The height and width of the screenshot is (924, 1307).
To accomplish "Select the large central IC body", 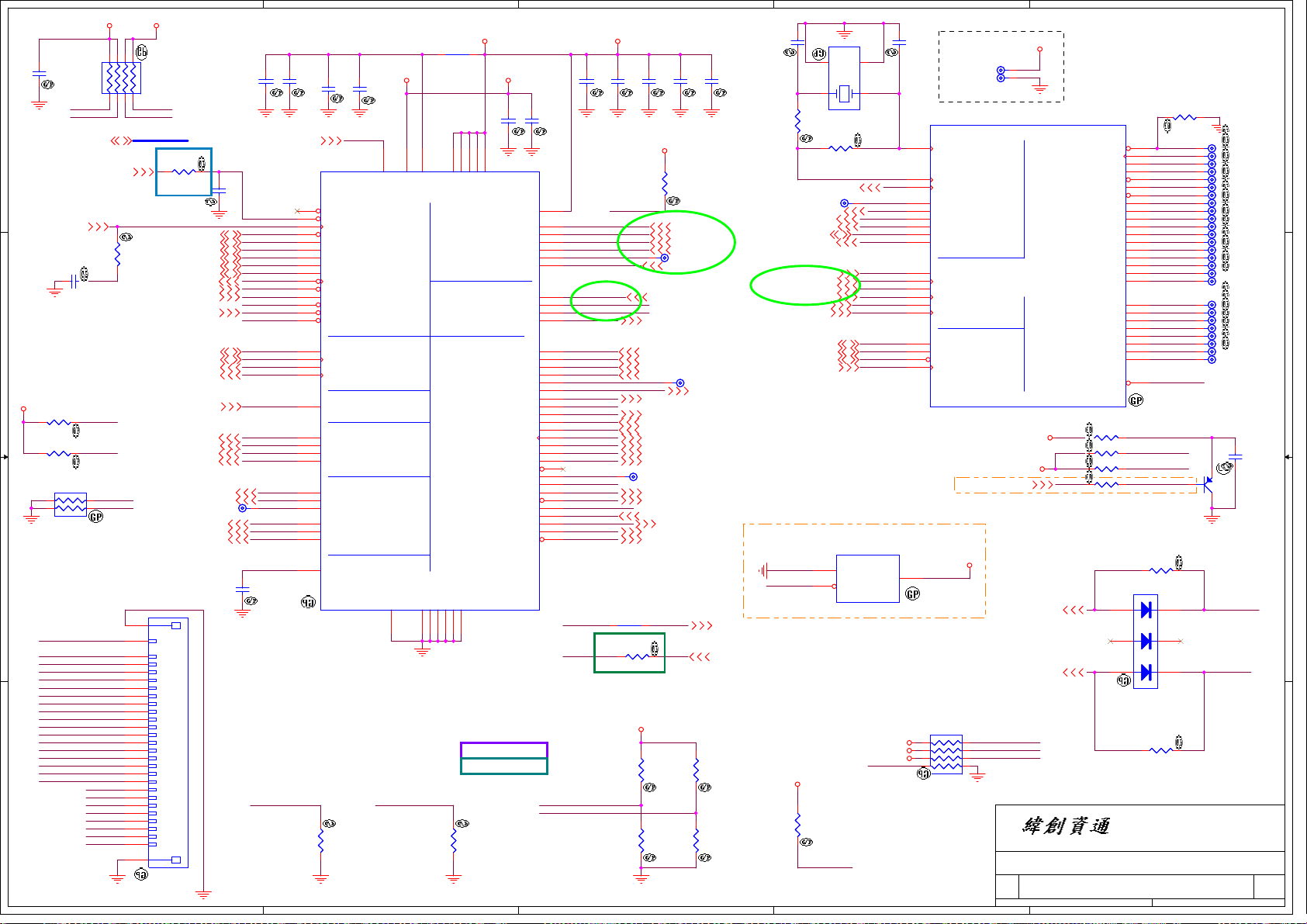I will tap(430, 391).
